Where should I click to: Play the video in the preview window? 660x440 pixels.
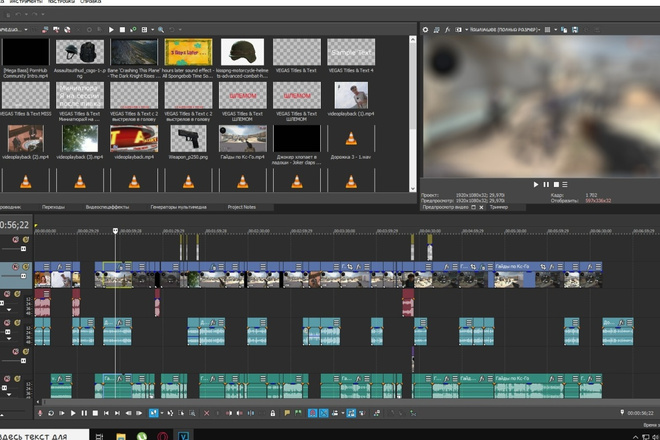536,184
